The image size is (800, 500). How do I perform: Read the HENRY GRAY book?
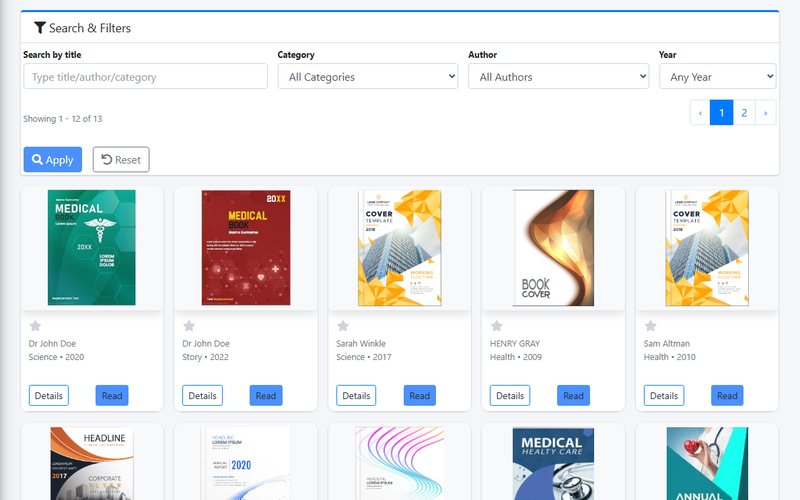[573, 395]
